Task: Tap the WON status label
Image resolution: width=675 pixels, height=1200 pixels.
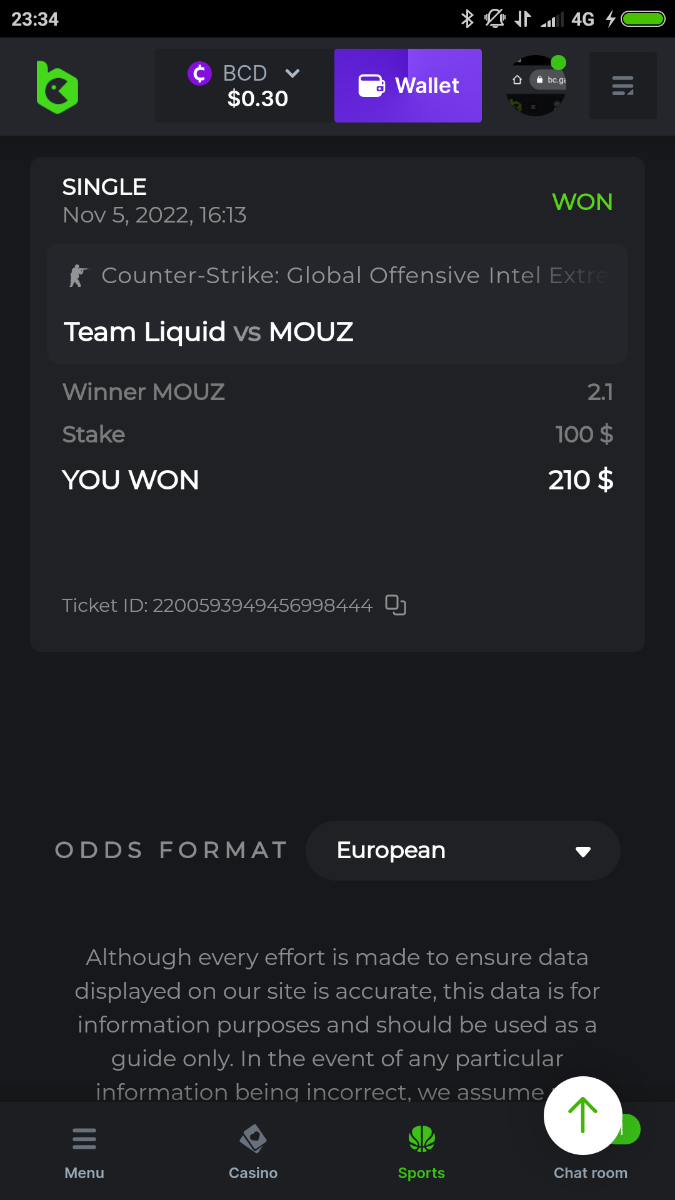Action: click(582, 202)
